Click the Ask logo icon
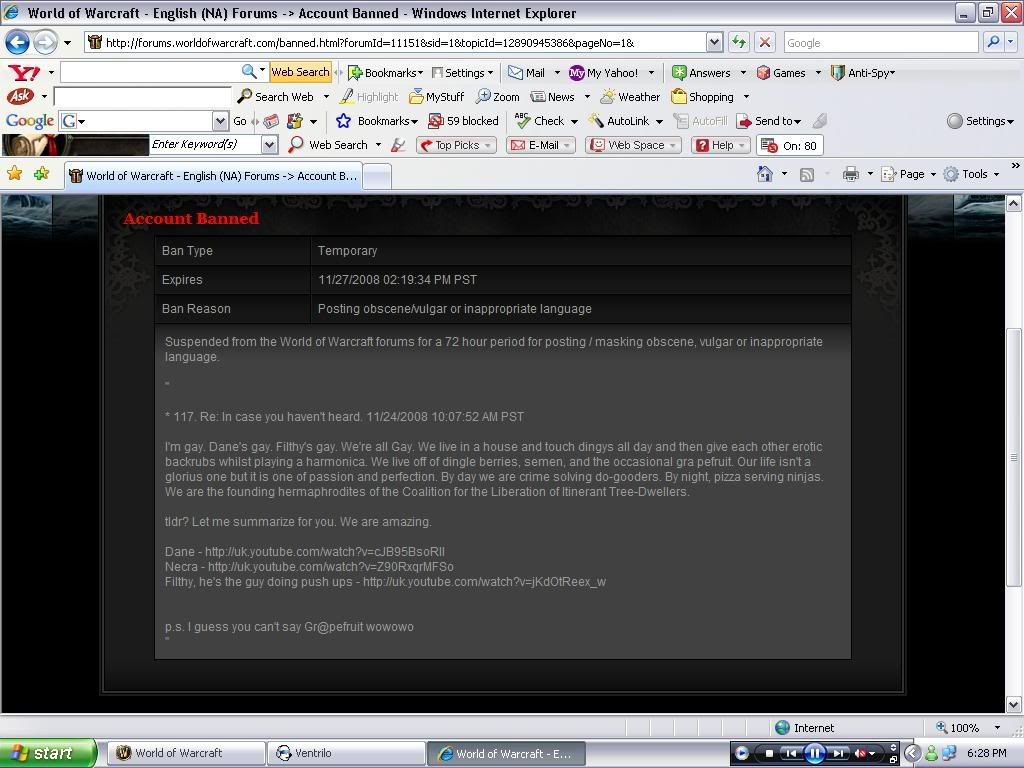Image resolution: width=1024 pixels, height=768 pixels. click(20, 97)
